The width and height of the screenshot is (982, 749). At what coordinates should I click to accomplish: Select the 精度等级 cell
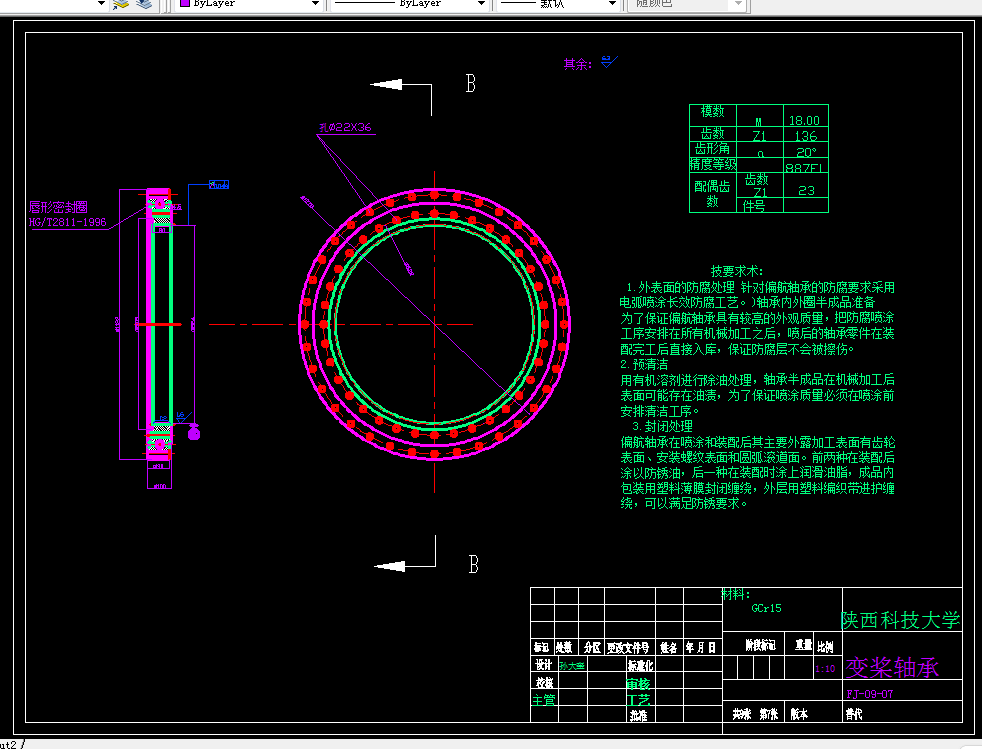tap(713, 164)
